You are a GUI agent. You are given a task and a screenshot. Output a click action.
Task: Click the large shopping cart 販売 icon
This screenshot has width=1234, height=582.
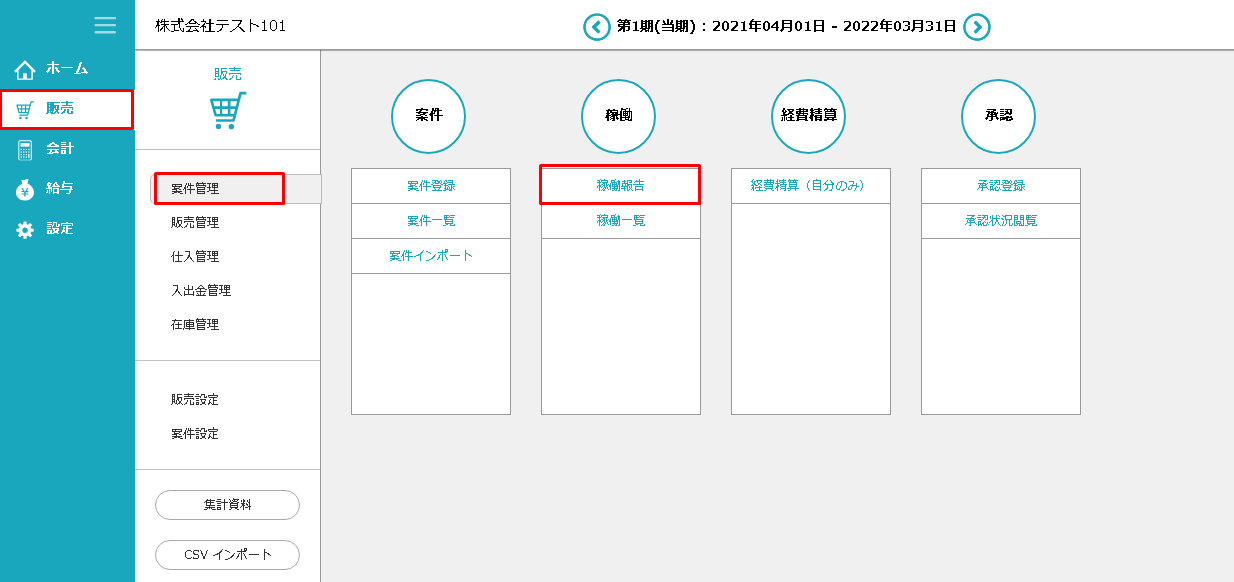click(x=228, y=110)
